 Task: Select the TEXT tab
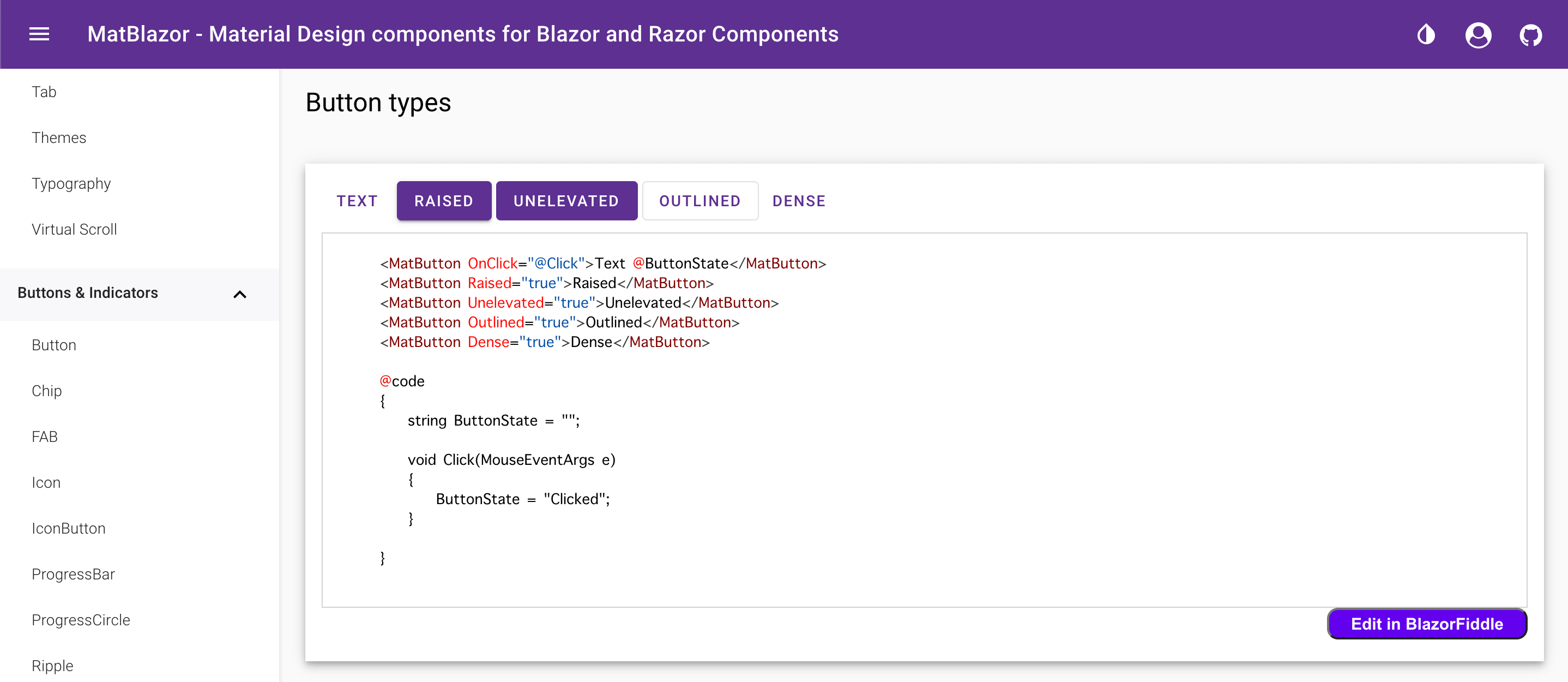click(358, 201)
